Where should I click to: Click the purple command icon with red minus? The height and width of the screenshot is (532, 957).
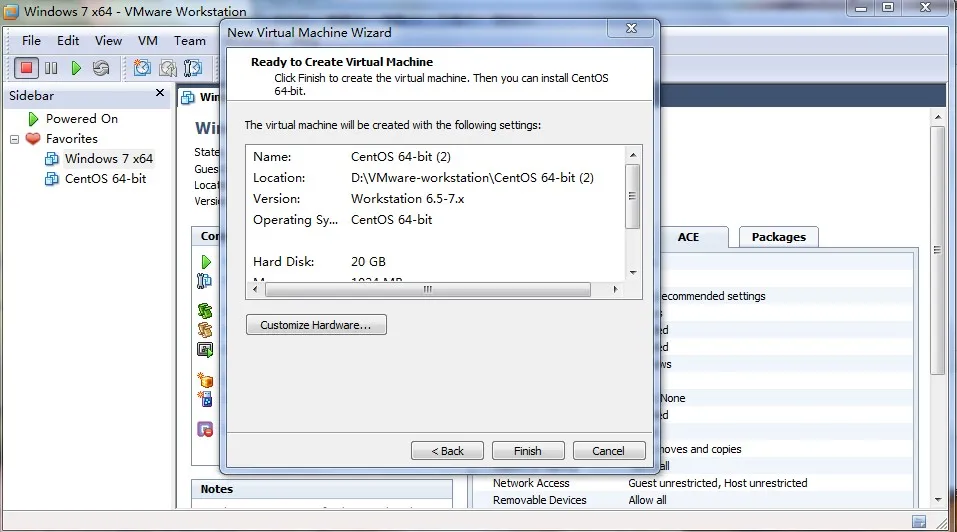205,430
